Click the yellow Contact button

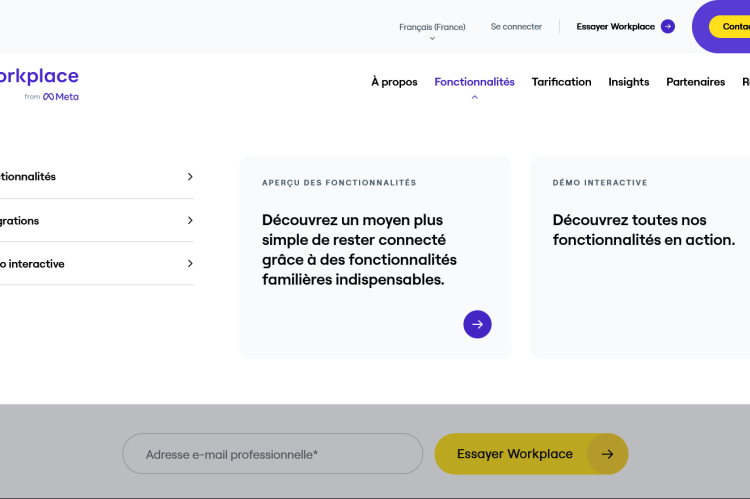[729, 27]
